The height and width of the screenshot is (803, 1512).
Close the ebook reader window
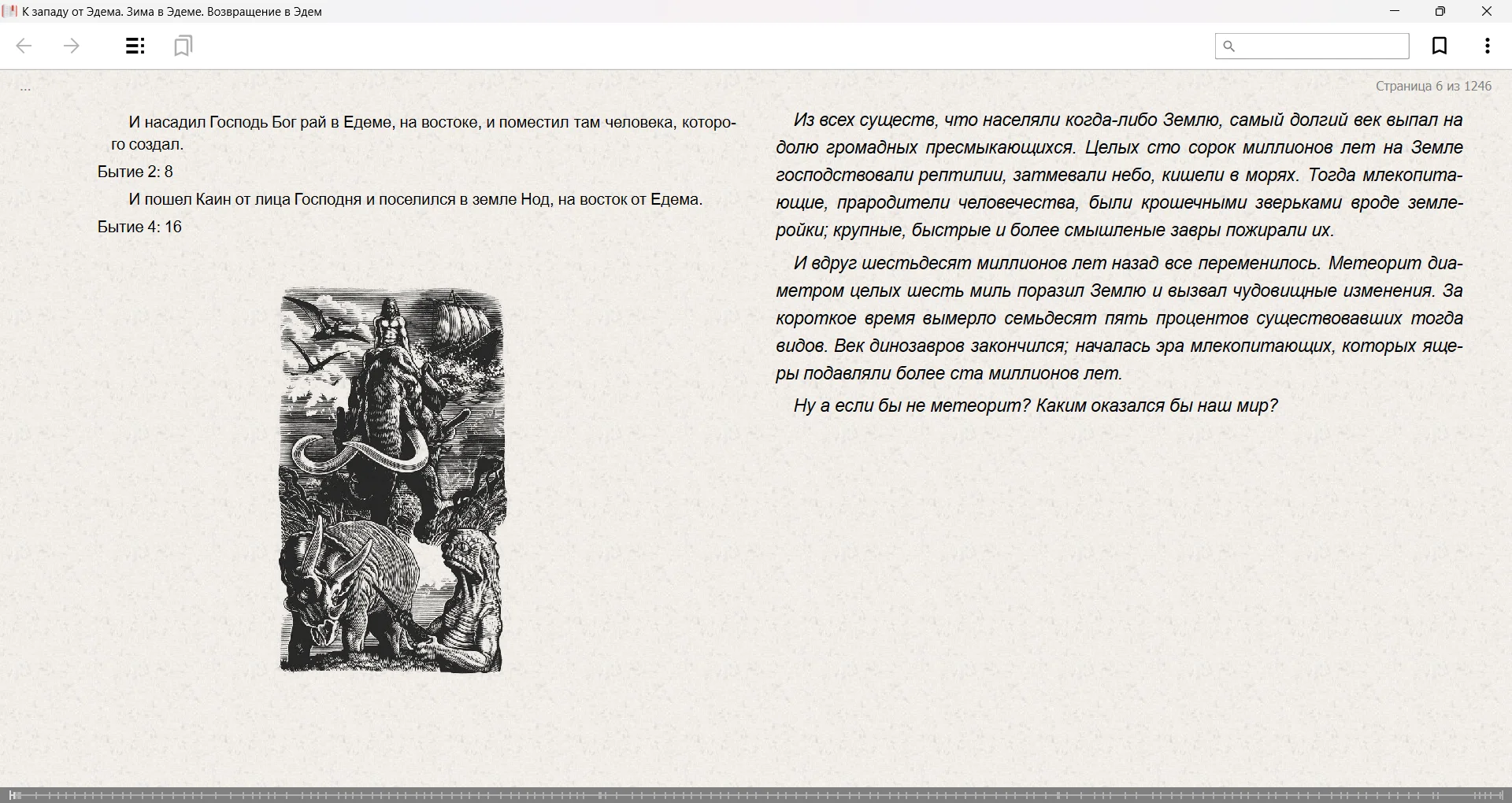(x=1487, y=11)
